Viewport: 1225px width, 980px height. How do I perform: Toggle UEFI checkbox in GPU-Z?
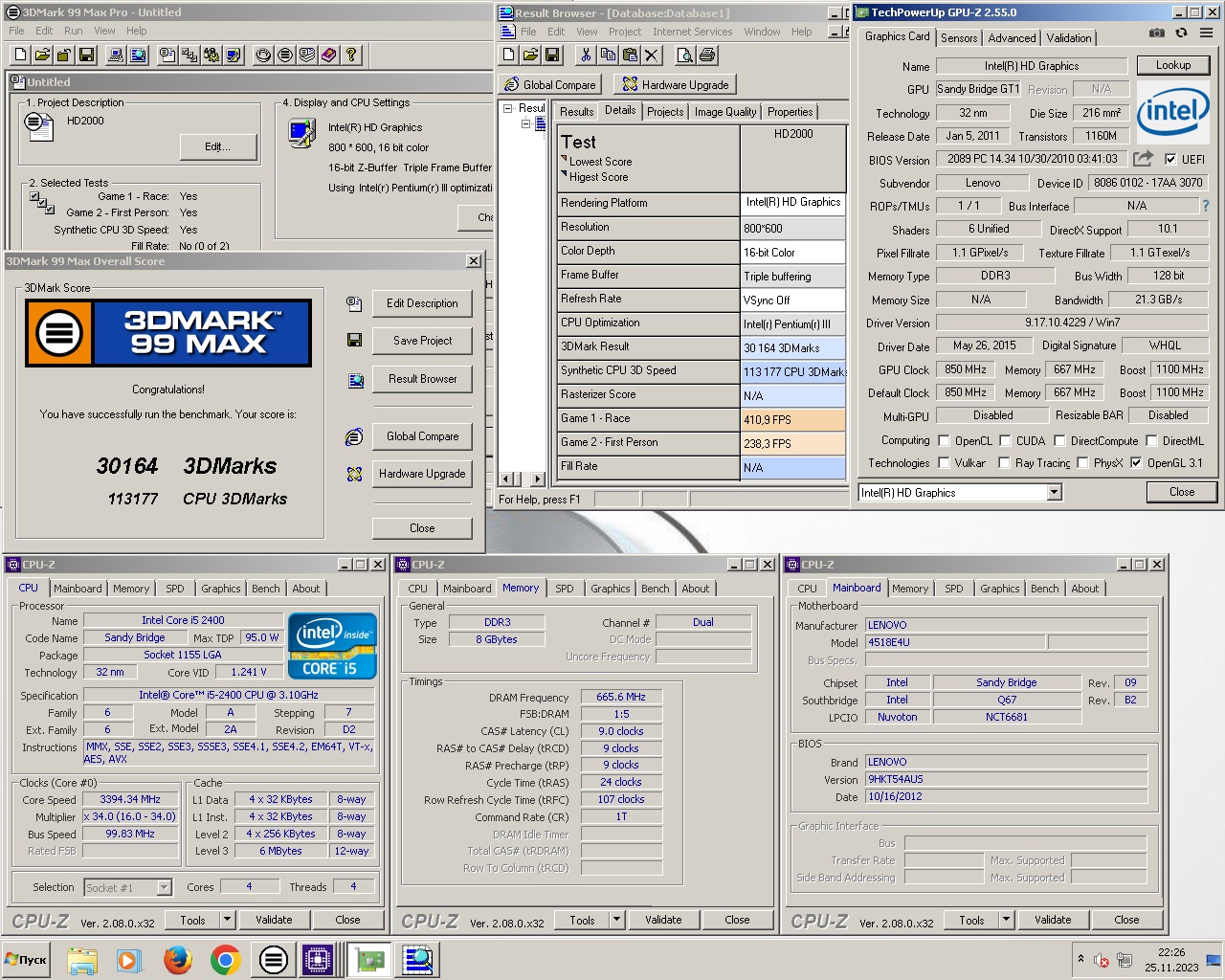1170,160
